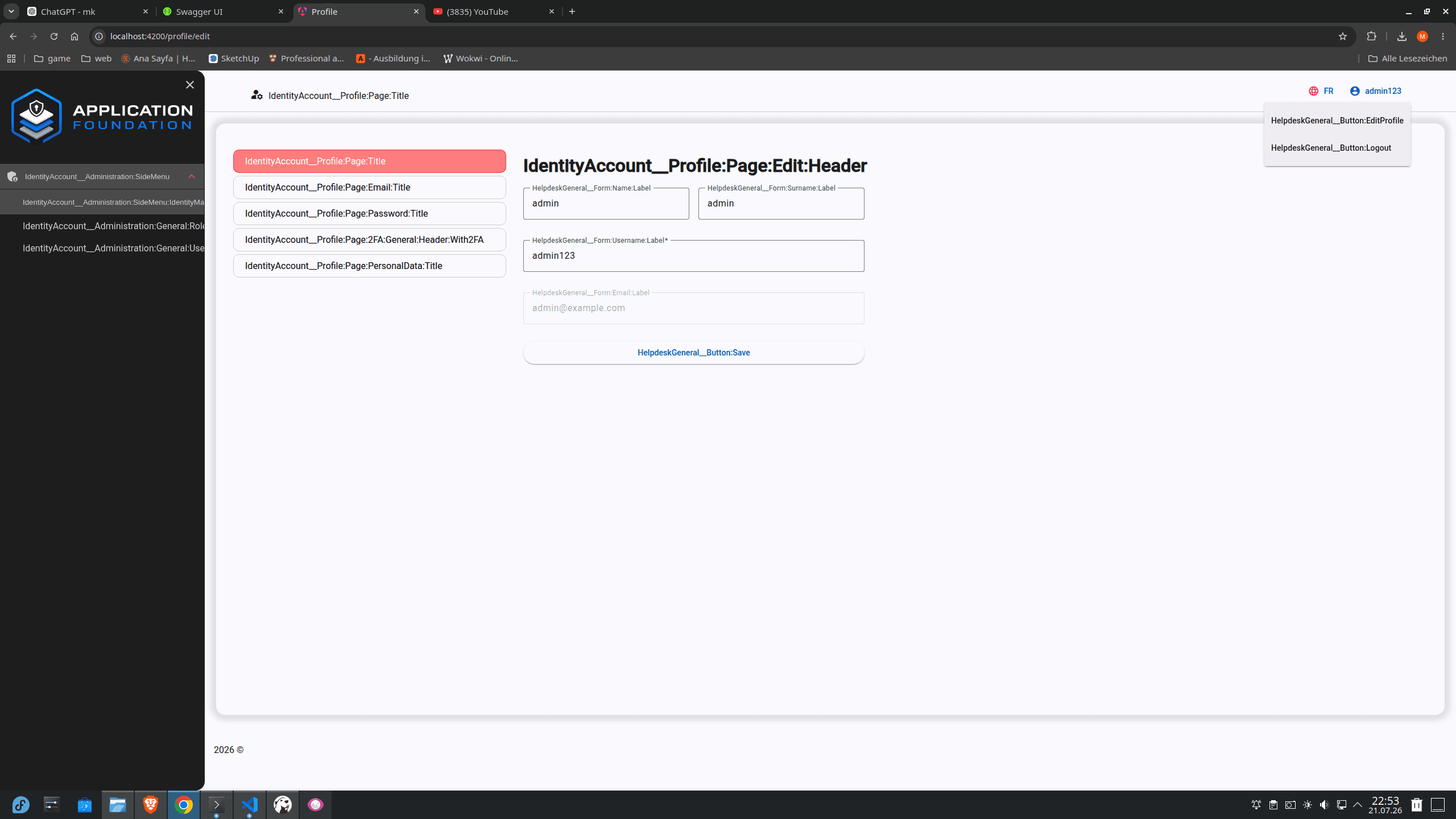Screen dimensions: 1456x819
Task: Open the Professional a... bookmark
Action: (307, 59)
